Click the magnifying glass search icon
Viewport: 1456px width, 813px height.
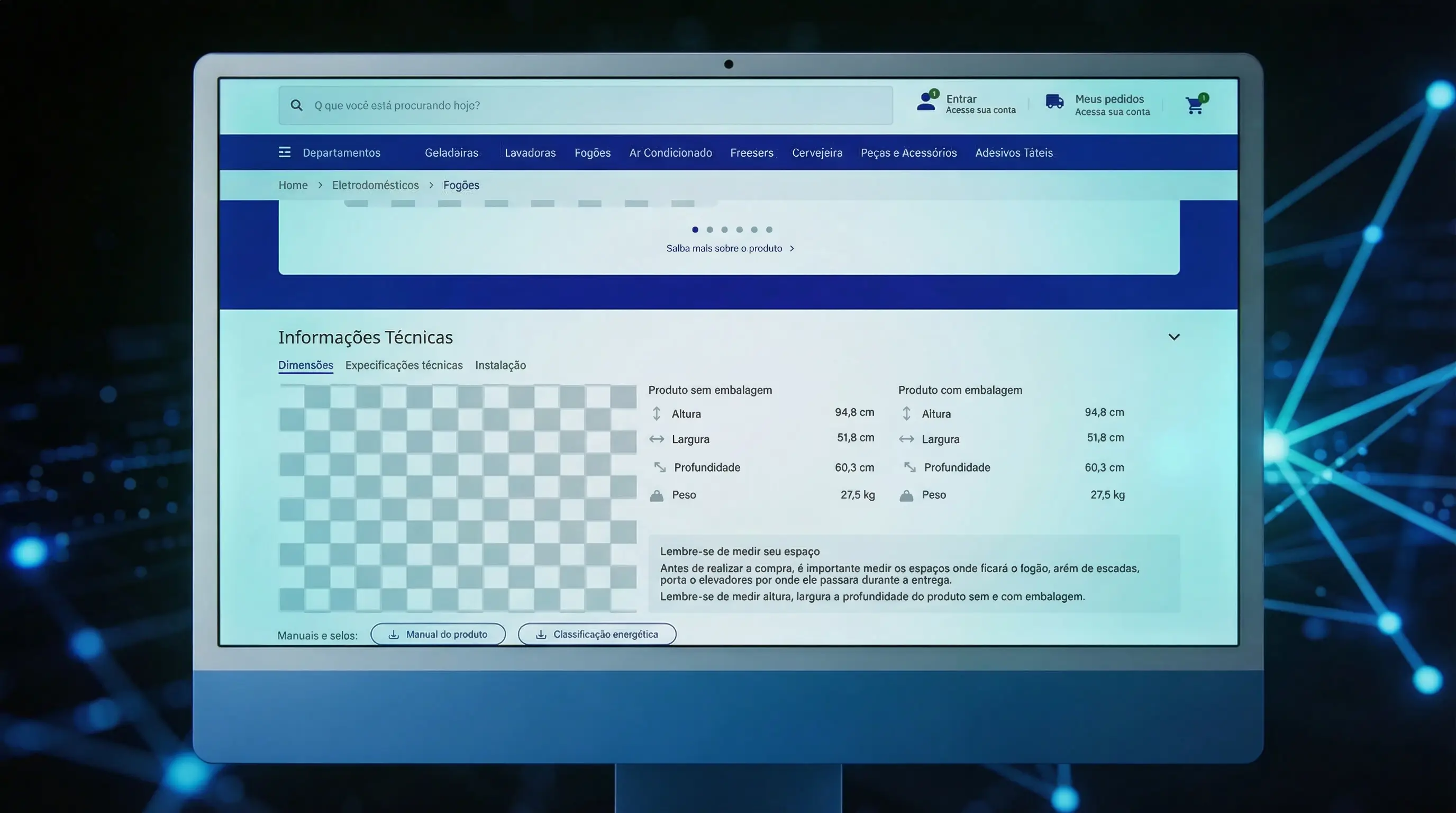[x=297, y=105]
